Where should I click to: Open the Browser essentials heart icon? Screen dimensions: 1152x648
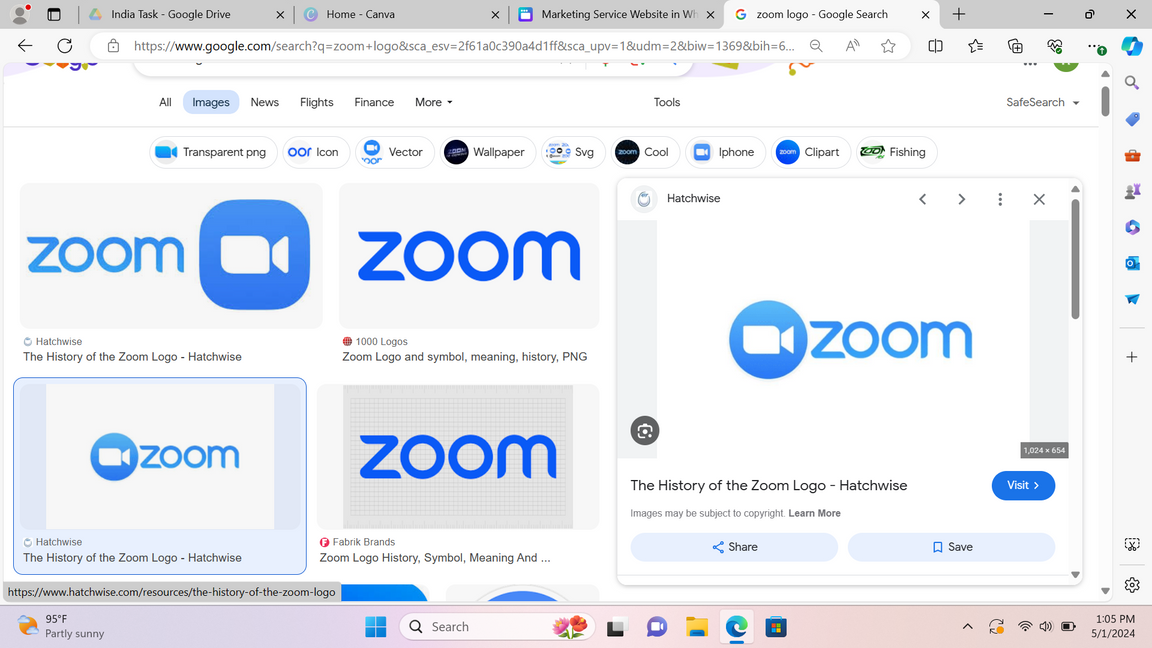[x=1055, y=46]
